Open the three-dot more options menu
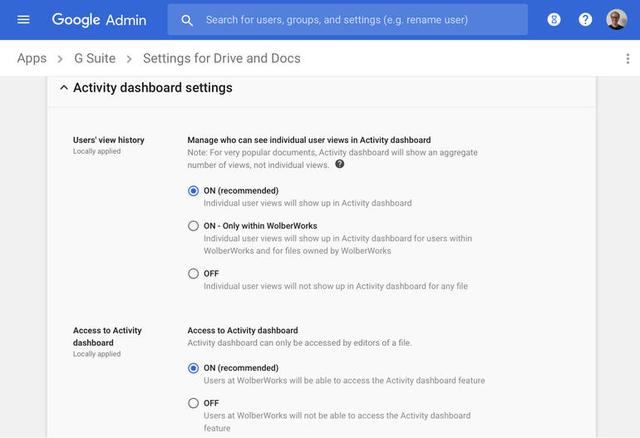640x438 pixels. (627, 59)
